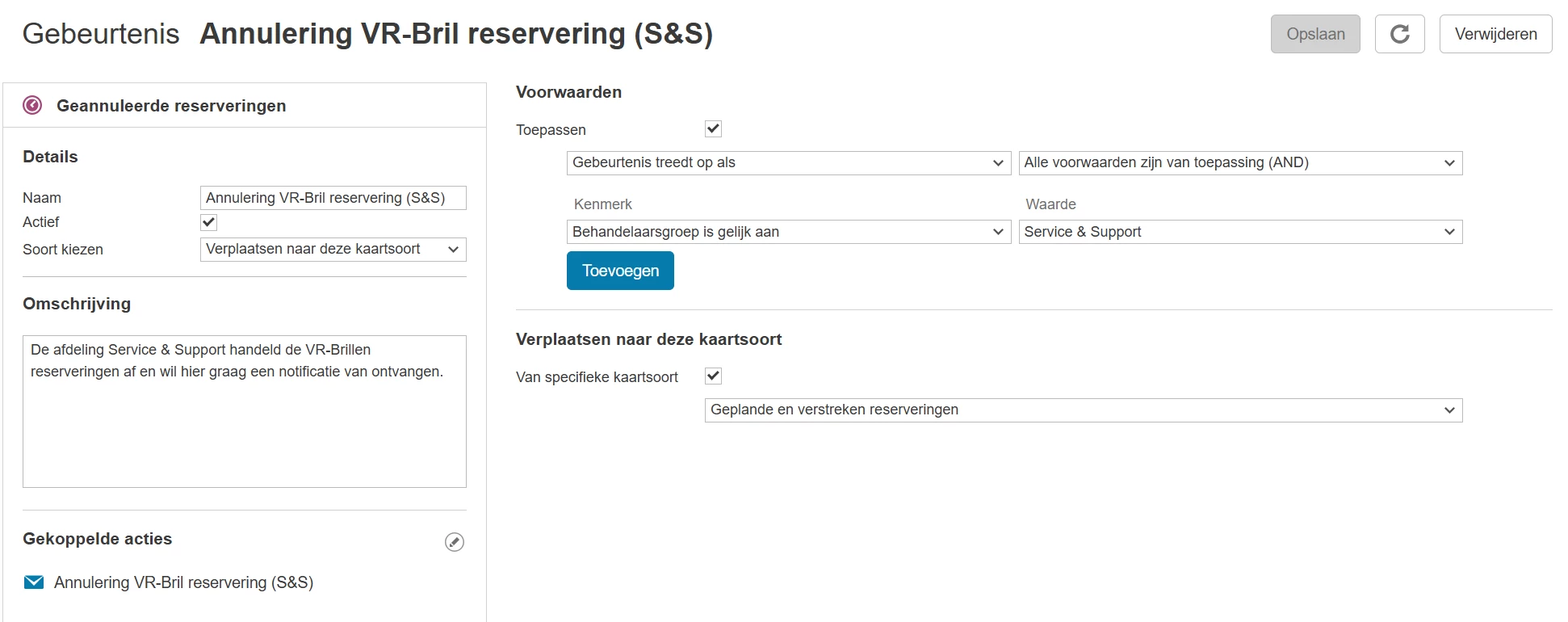Screen dimensions: 1568x622
Task: Open the Soort kiezen dropdown
Action: [x=333, y=250]
